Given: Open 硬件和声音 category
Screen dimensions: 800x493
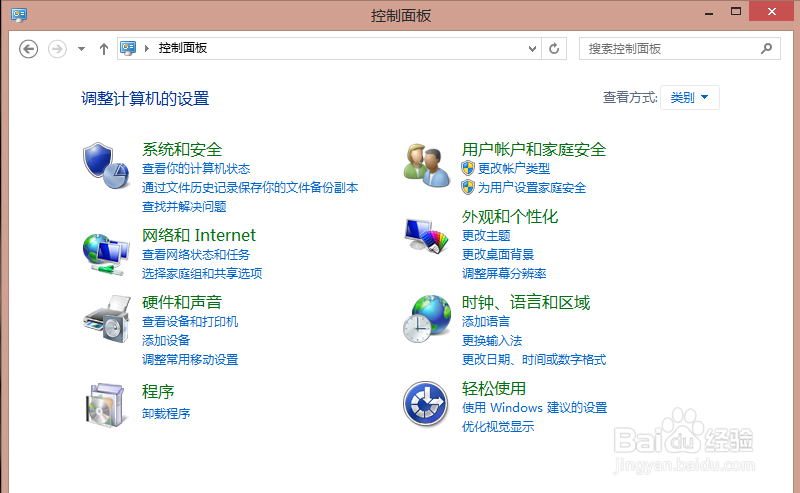Looking at the screenshot, I should pyautogui.click(x=182, y=302).
